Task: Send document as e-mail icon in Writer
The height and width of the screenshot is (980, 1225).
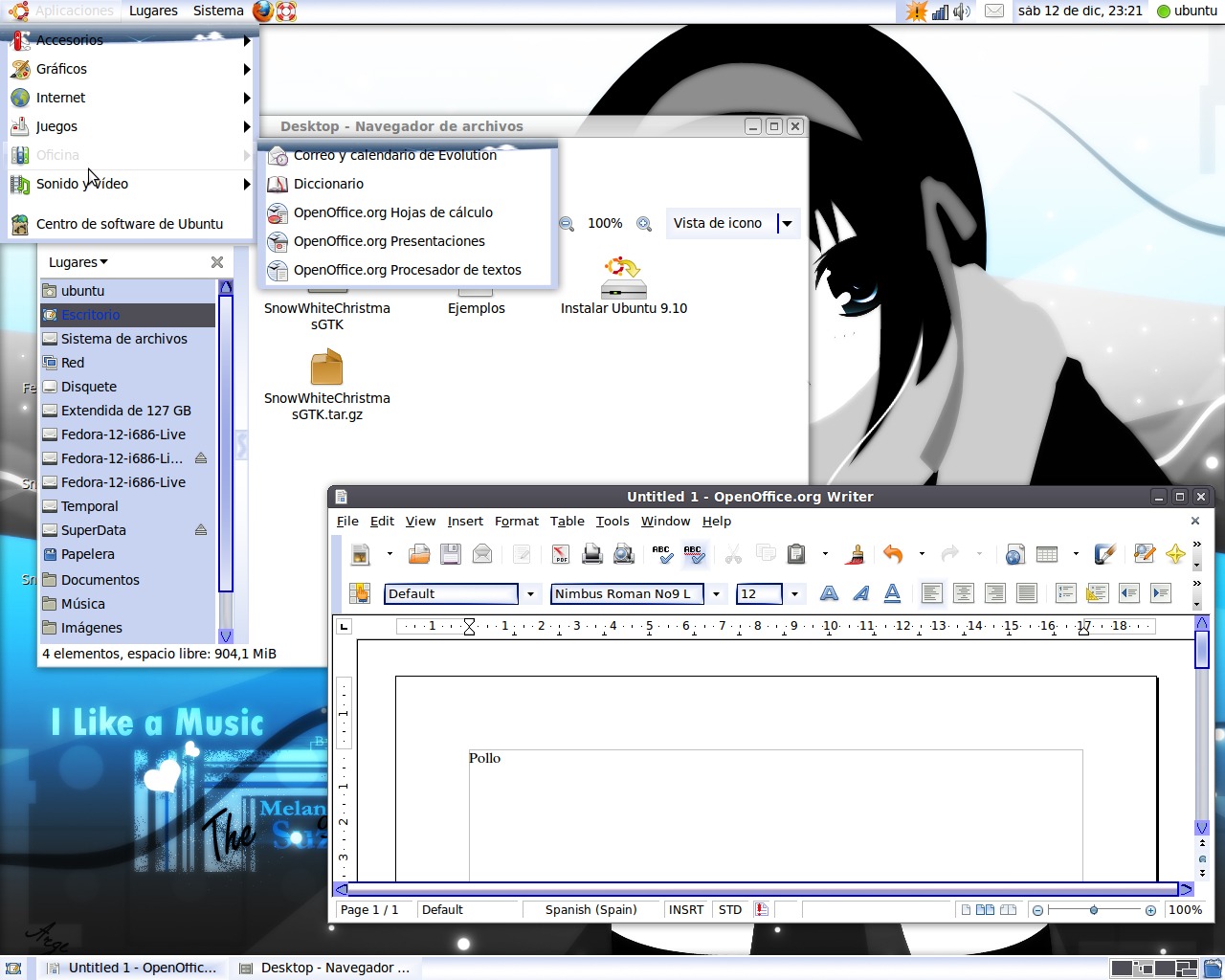Action: coord(482,554)
